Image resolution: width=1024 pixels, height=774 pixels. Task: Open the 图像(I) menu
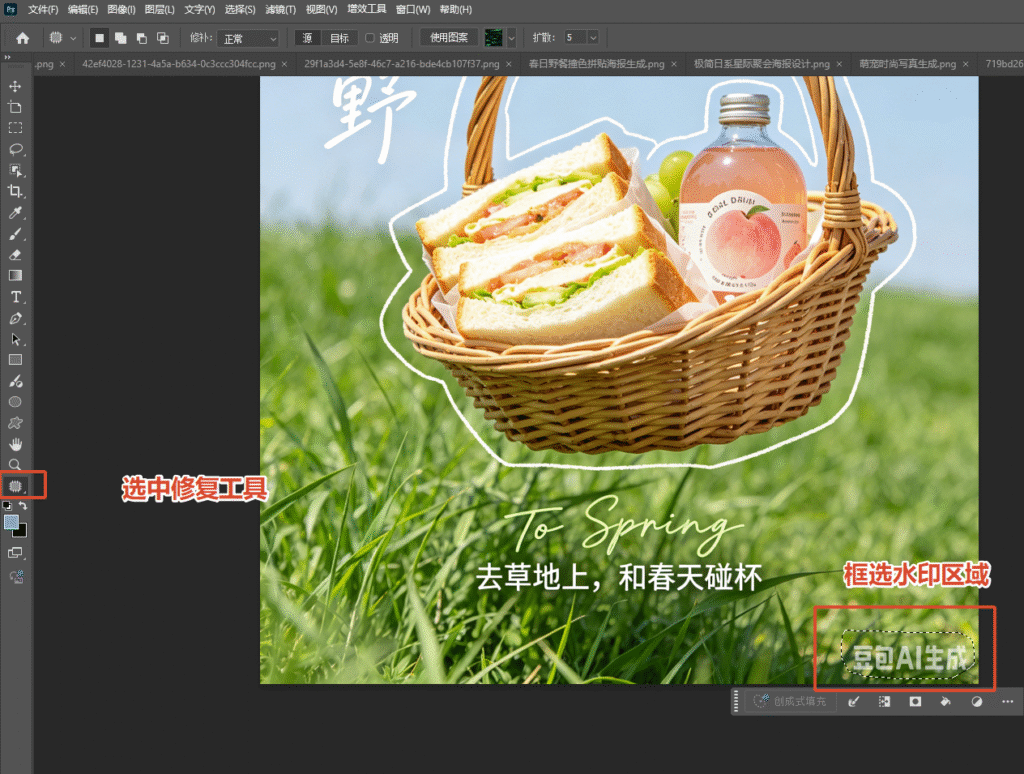coord(121,10)
